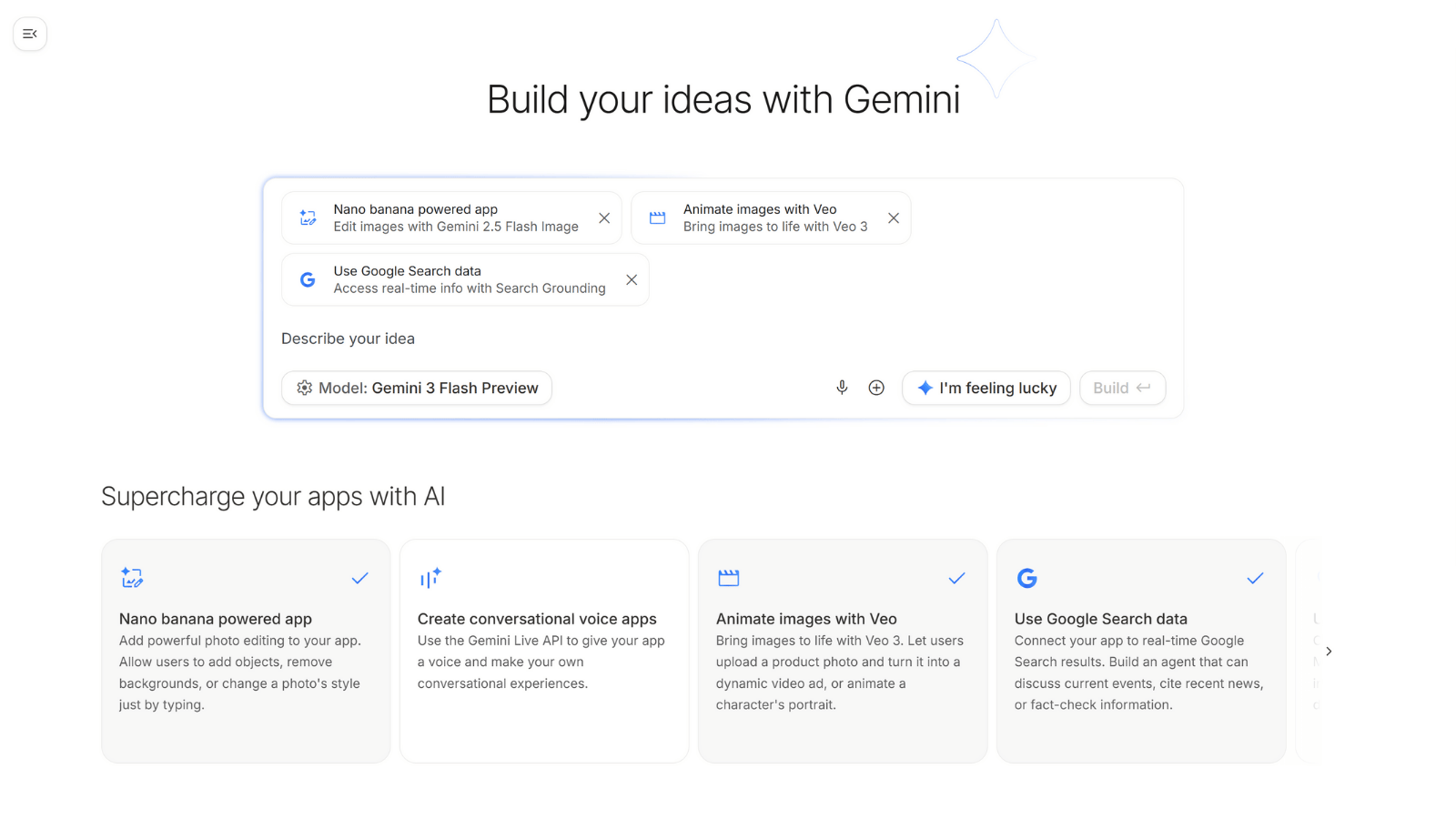The width and height of the screenshot is (1456, 819).
Task: Click the settings gear on the model selector
Action: tap(305, 388)
